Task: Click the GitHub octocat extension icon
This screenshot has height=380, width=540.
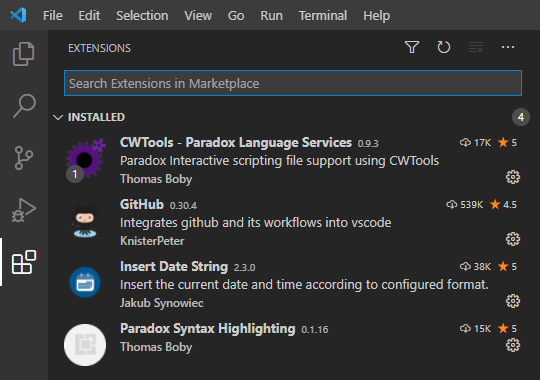Action: pos(85,221)
